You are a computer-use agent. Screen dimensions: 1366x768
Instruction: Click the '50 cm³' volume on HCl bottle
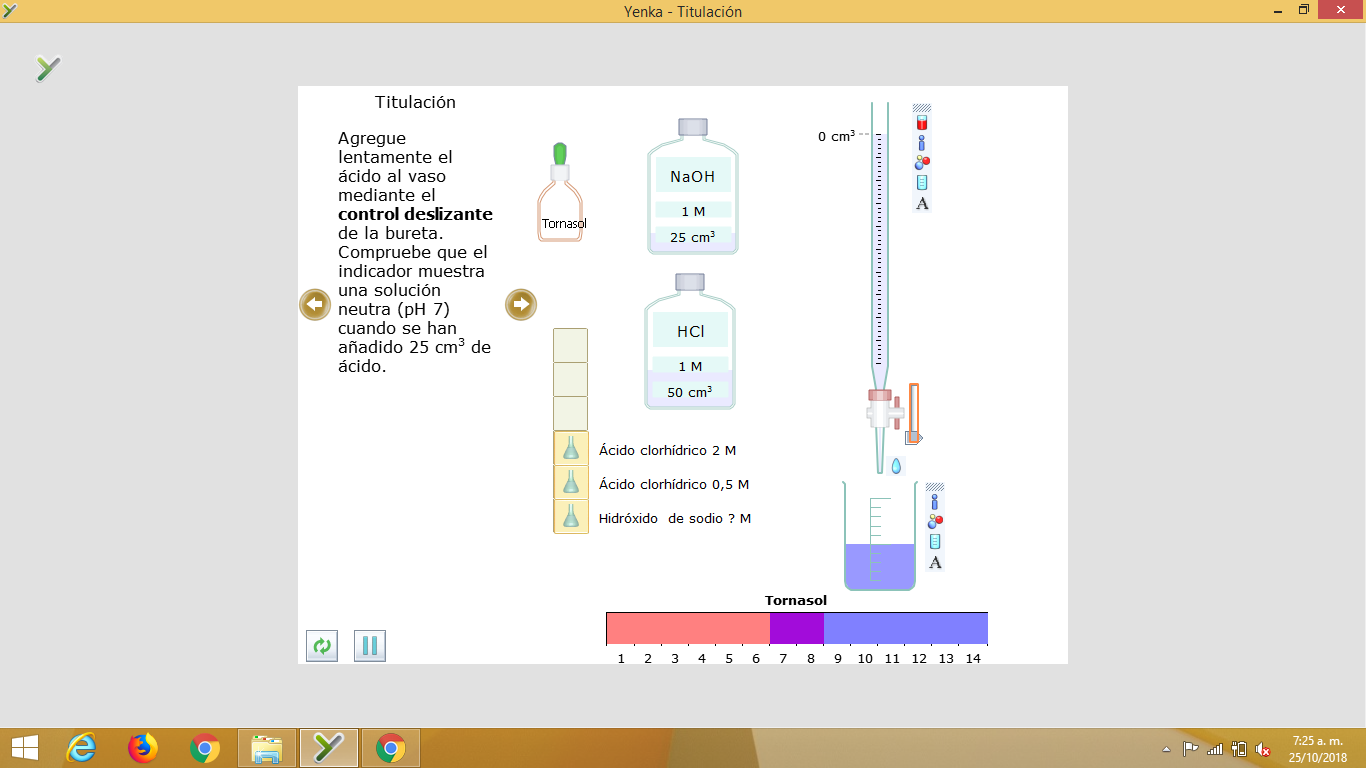click(x=690, y=392)
